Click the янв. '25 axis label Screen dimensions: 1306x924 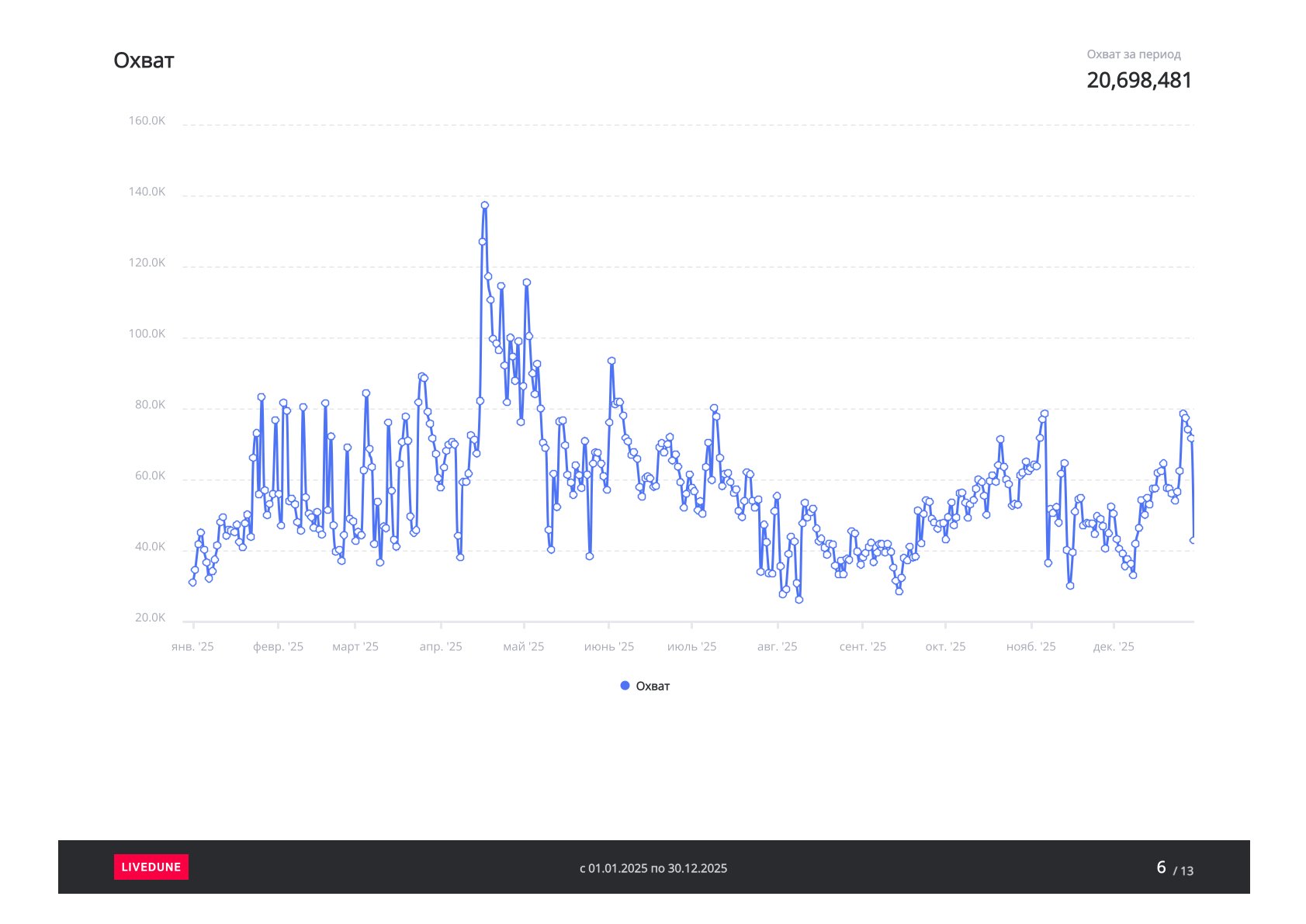click(x=192, y=646)
